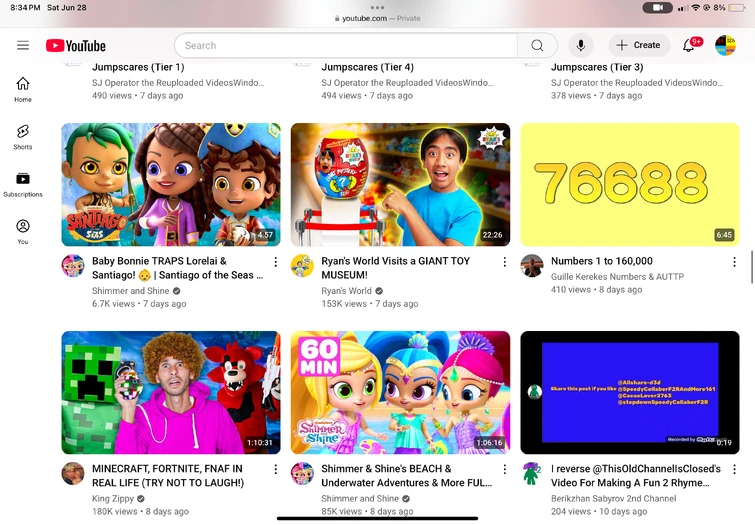Image resolution: width=755 pixels, height=525 pixels.
Task: Open title Baby Bonnie TRAPS Lorelai & Santiago
Action: [177, 268]
